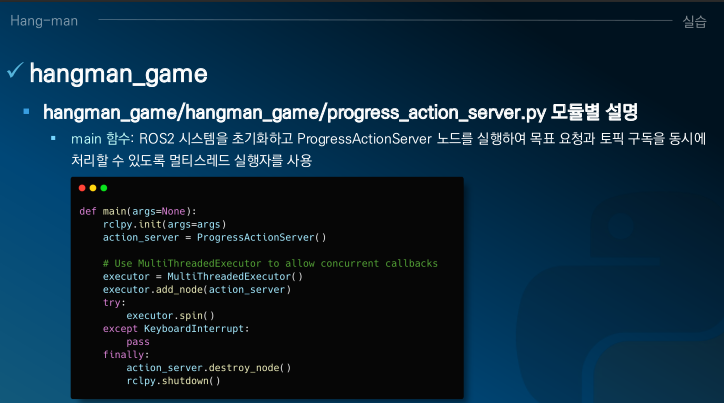The width and height of the screenshot is (724, 403).
Task: Click the 'Hang-man' header label
Action: 44,21
